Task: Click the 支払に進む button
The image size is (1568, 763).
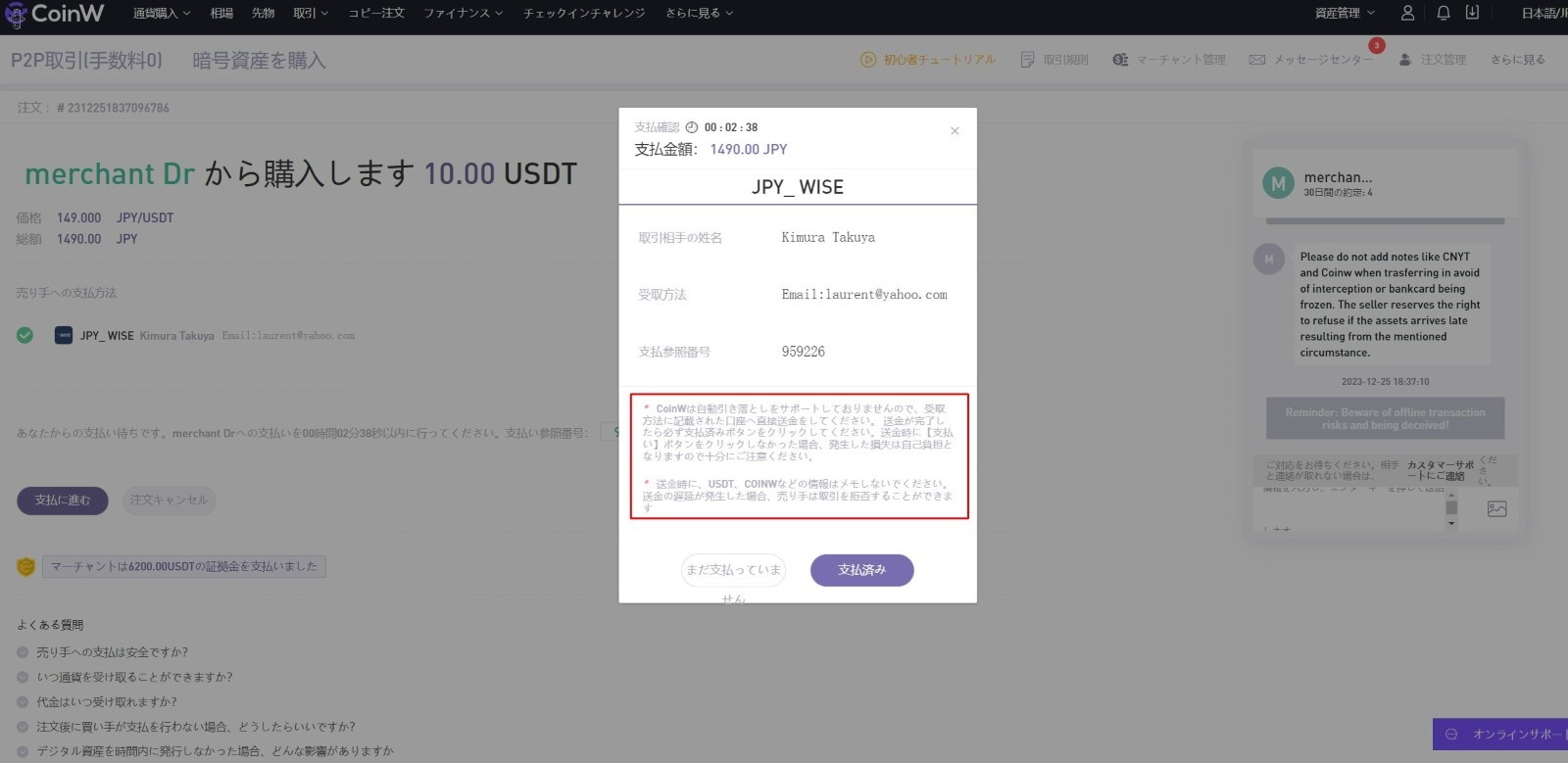Action: 63,501
